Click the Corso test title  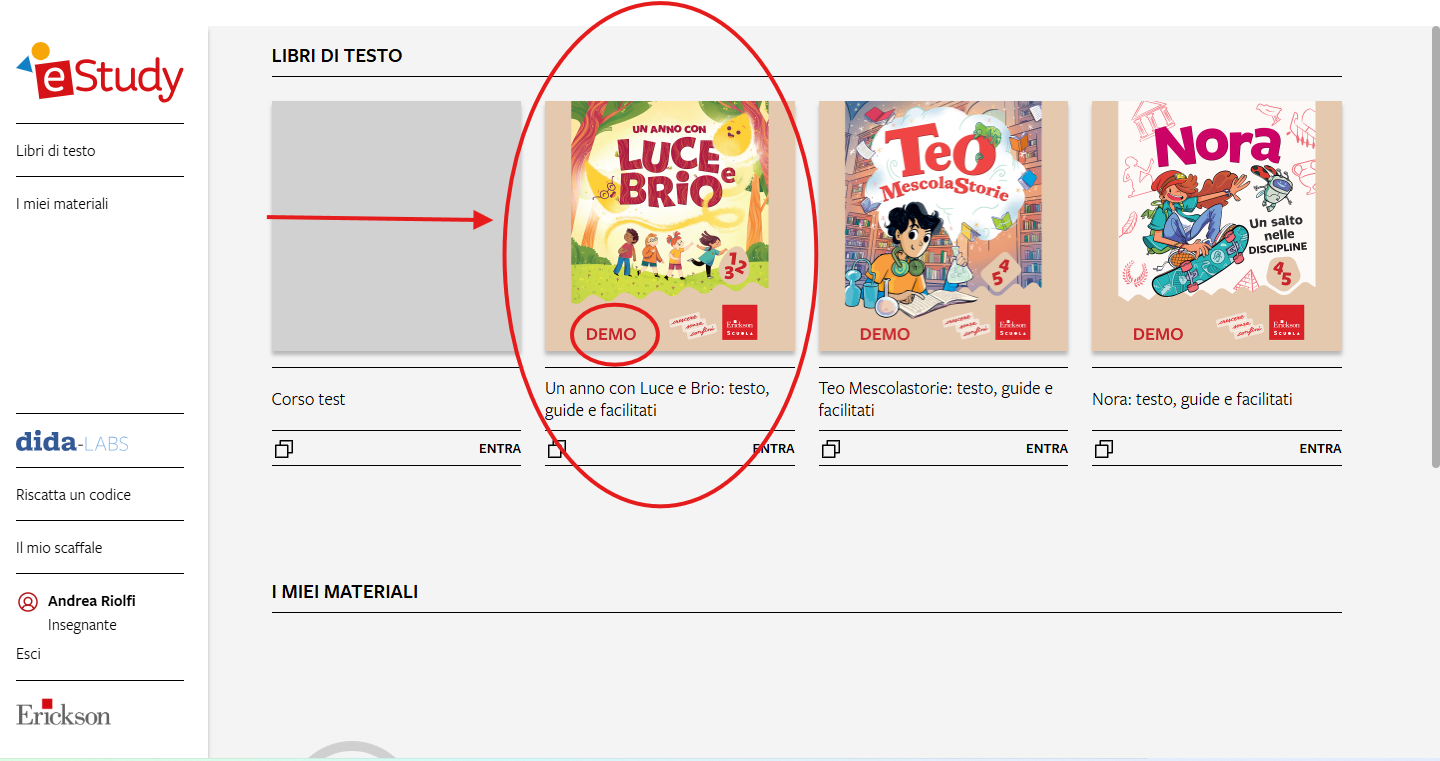pyautogui.click(x=309, y=399)
